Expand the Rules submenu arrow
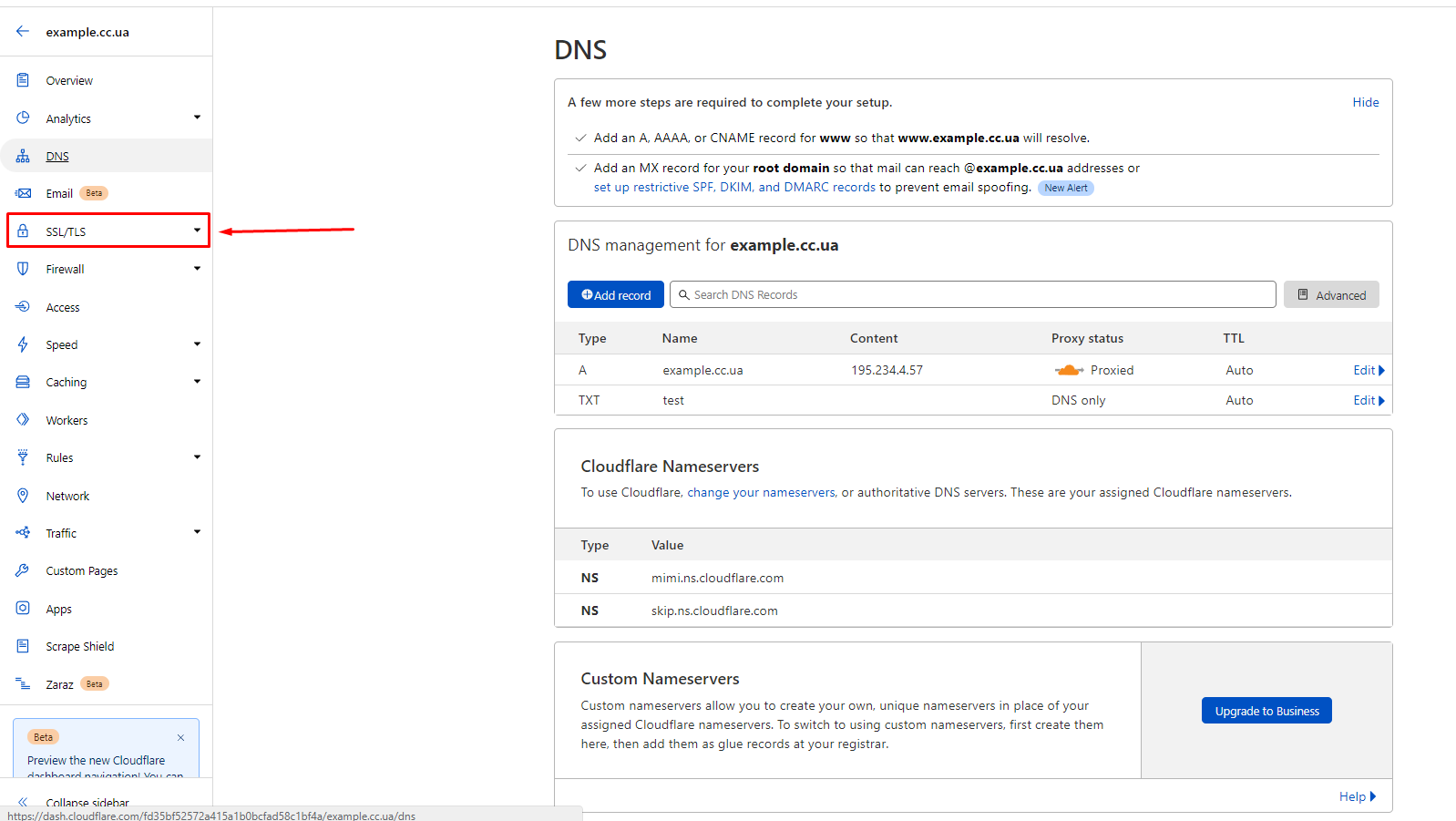This screenshot has height=821, width=1456. 197,457
